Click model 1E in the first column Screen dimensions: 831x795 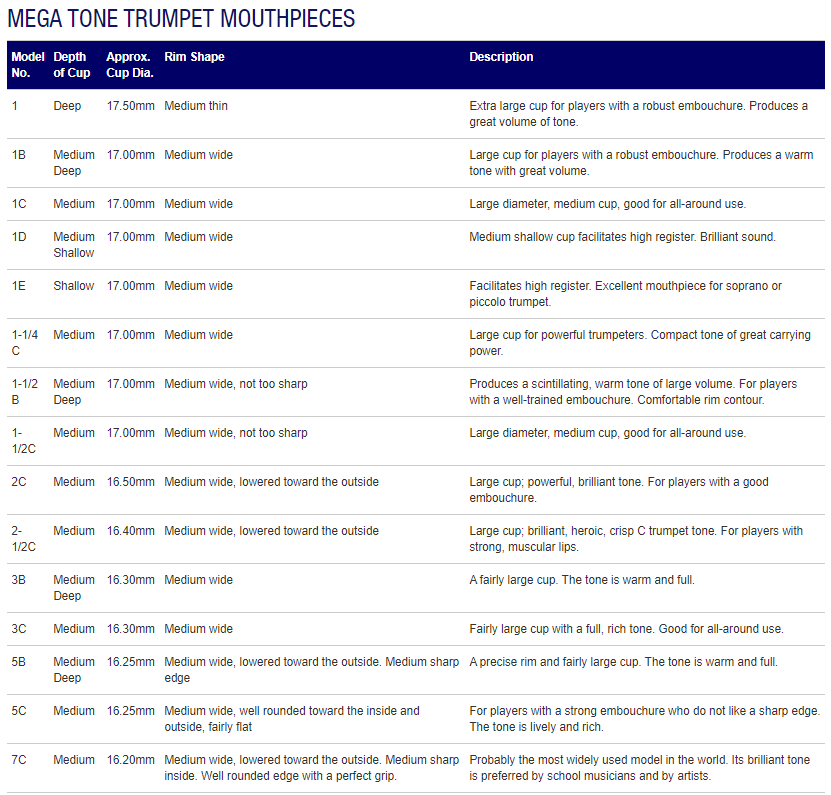[19, 286]
